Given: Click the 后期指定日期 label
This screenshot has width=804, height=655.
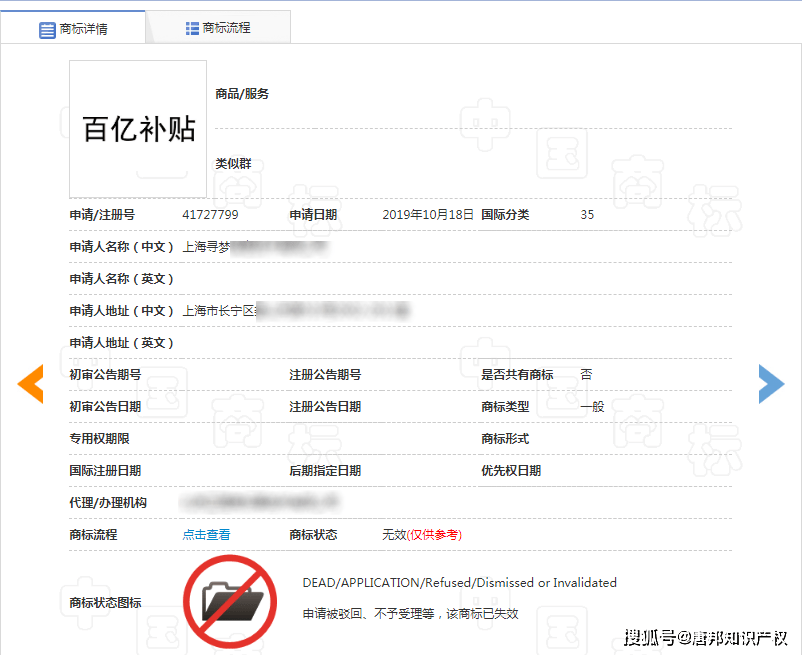Looking at the screenshot, I should point(325,471).
